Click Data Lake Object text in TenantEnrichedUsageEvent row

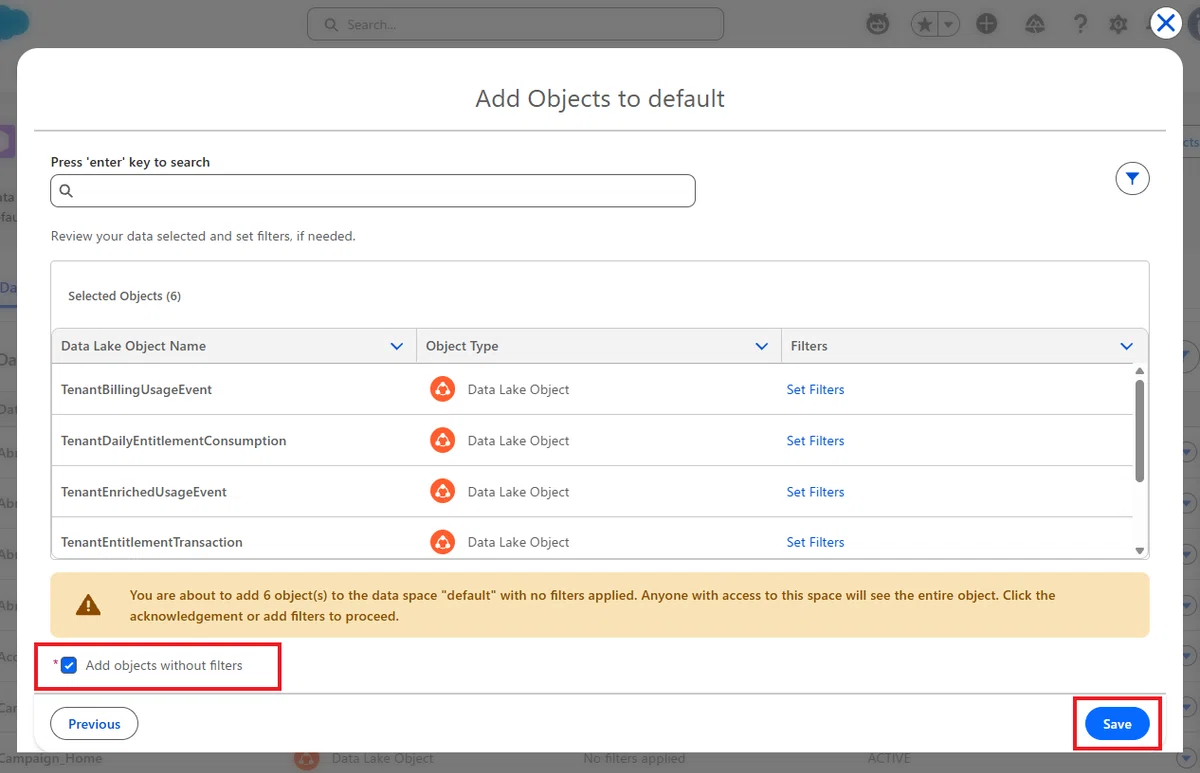click(518, 491)
